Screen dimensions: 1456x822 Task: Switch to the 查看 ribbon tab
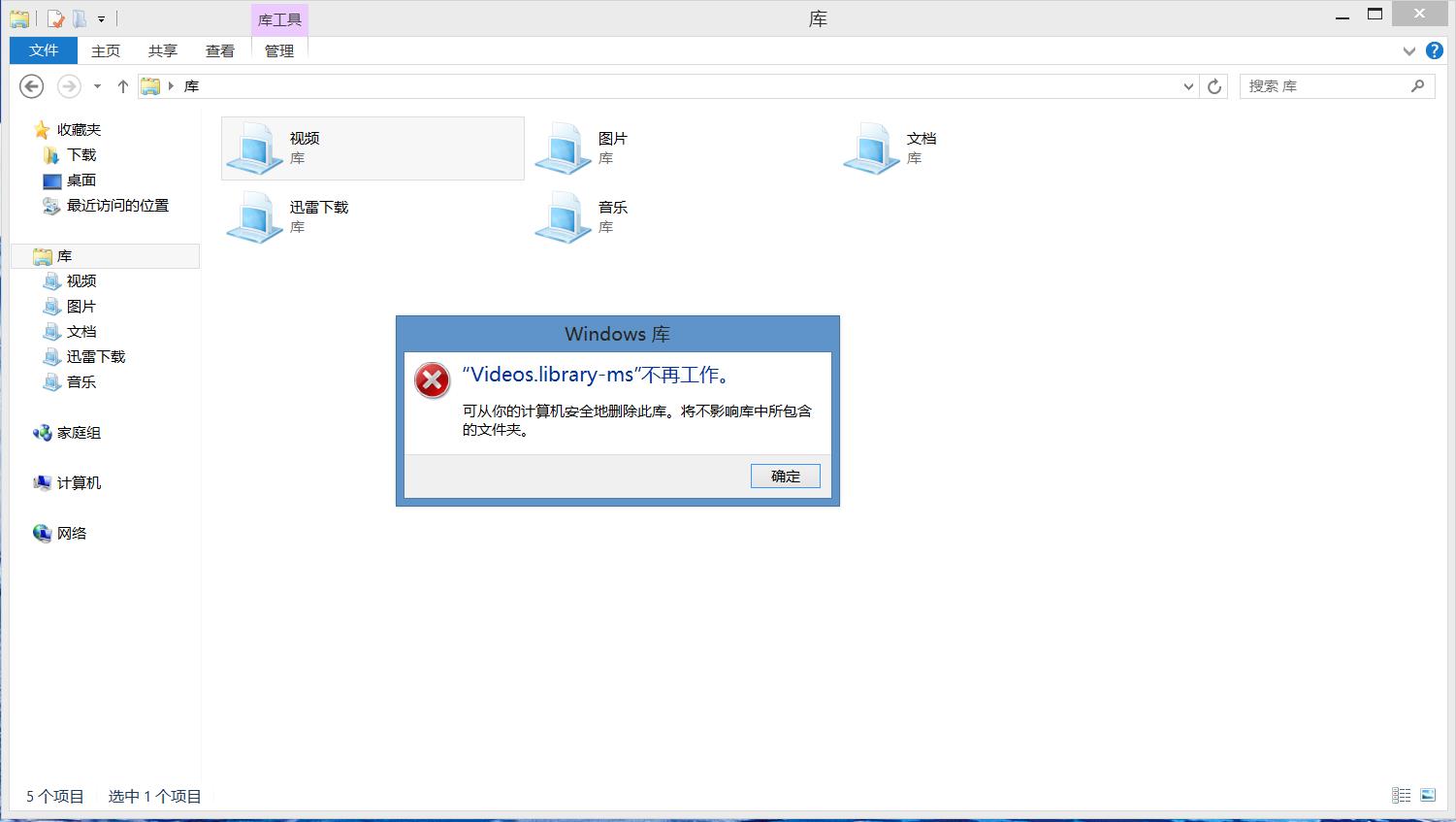[x=220, y=50]
